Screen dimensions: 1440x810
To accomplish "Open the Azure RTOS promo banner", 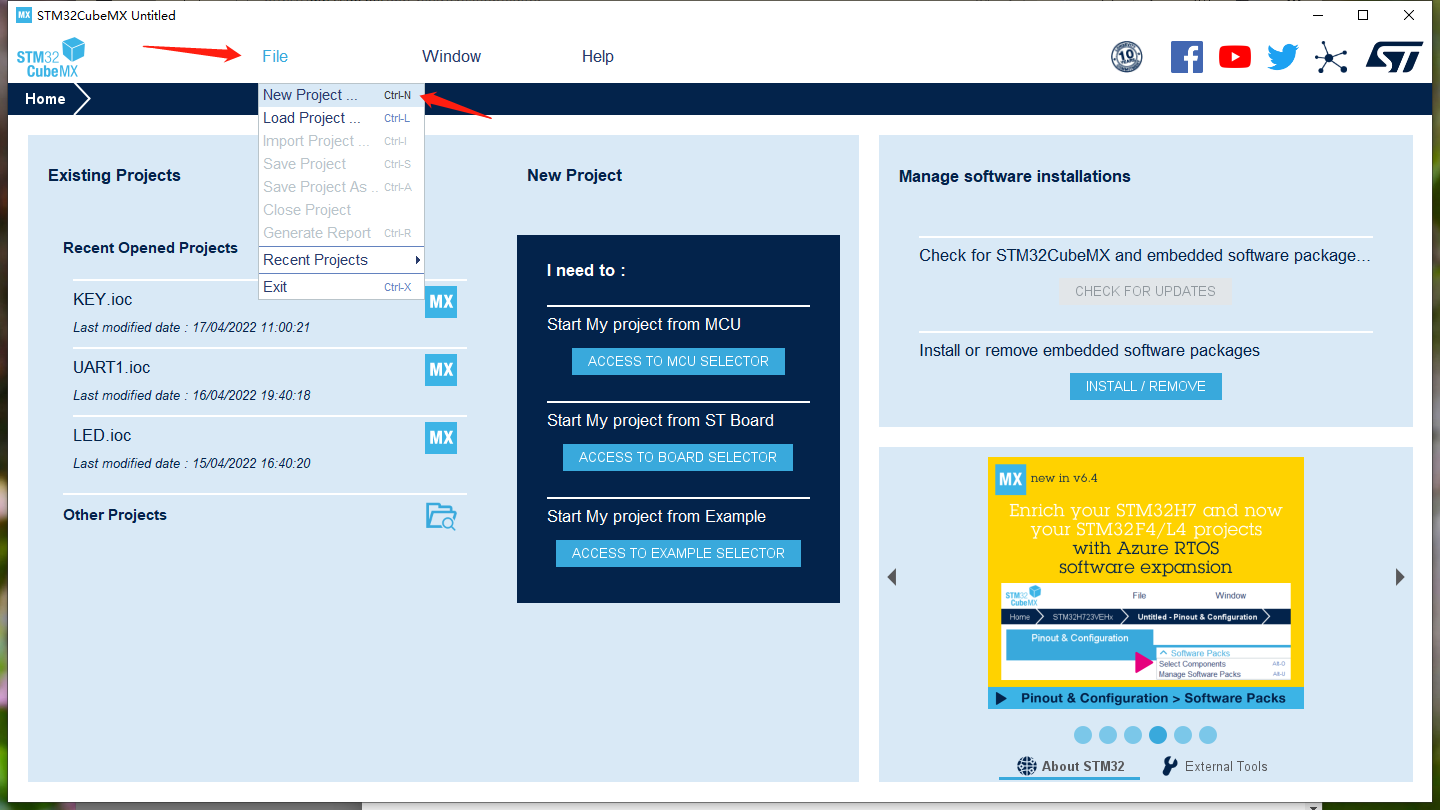I will pyautogui.click(x=1146, y=583).
